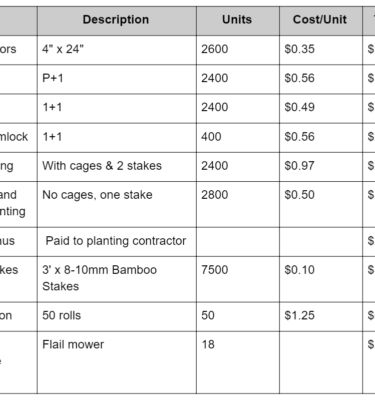Select the 7500 units cell
Screen dimensions: 375x400
click(x=238, y=279)
